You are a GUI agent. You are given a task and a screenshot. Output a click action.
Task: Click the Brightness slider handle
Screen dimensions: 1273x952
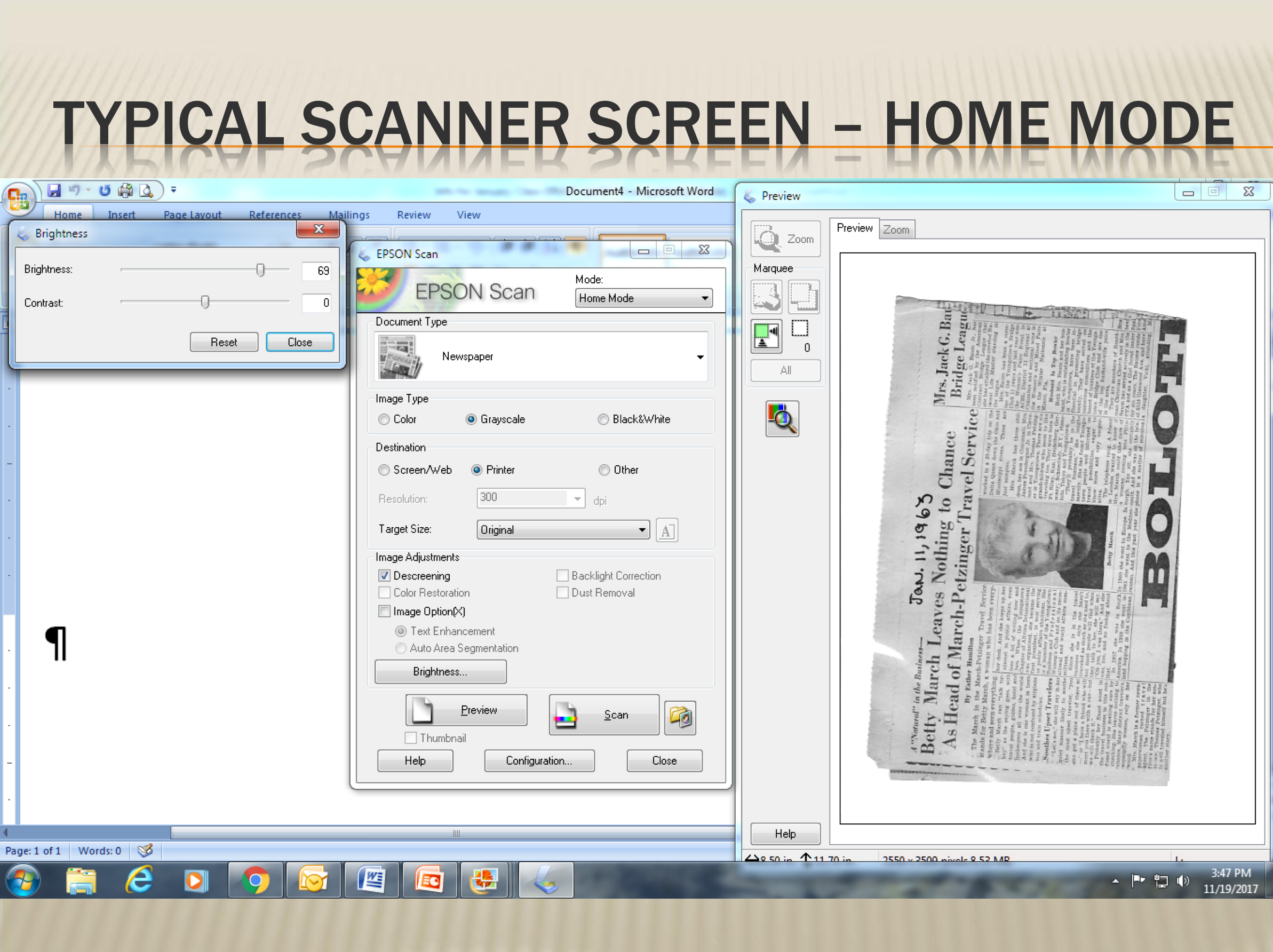point(261,269)
